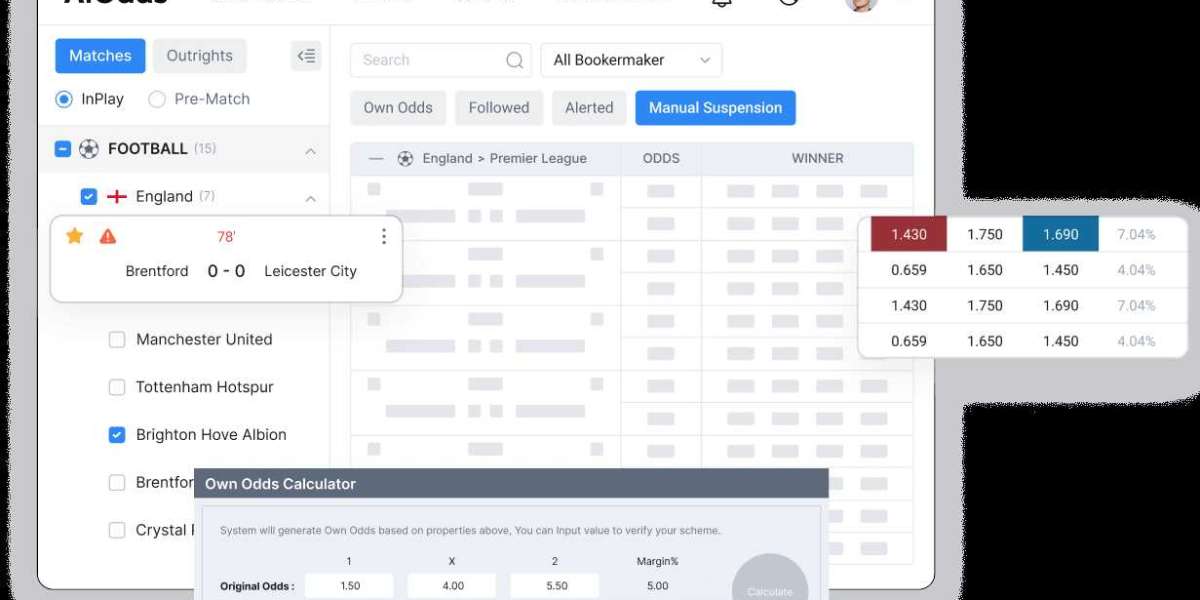This screenshot has width=1200, height=600.
Task: Click the search magnifier icon
Action: (514, 60)
